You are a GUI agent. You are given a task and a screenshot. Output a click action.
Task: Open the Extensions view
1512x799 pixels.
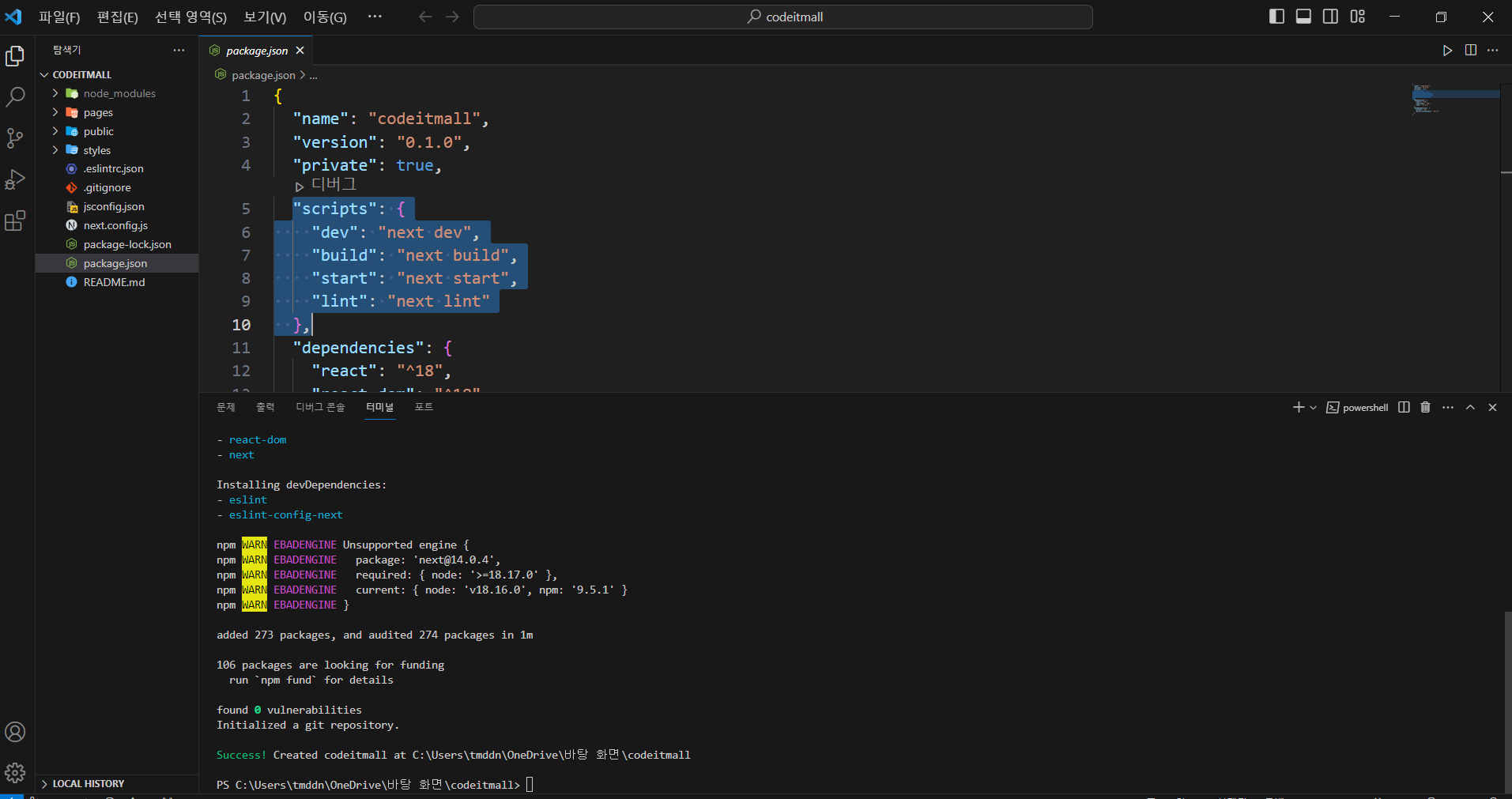(x=15, y=220)
